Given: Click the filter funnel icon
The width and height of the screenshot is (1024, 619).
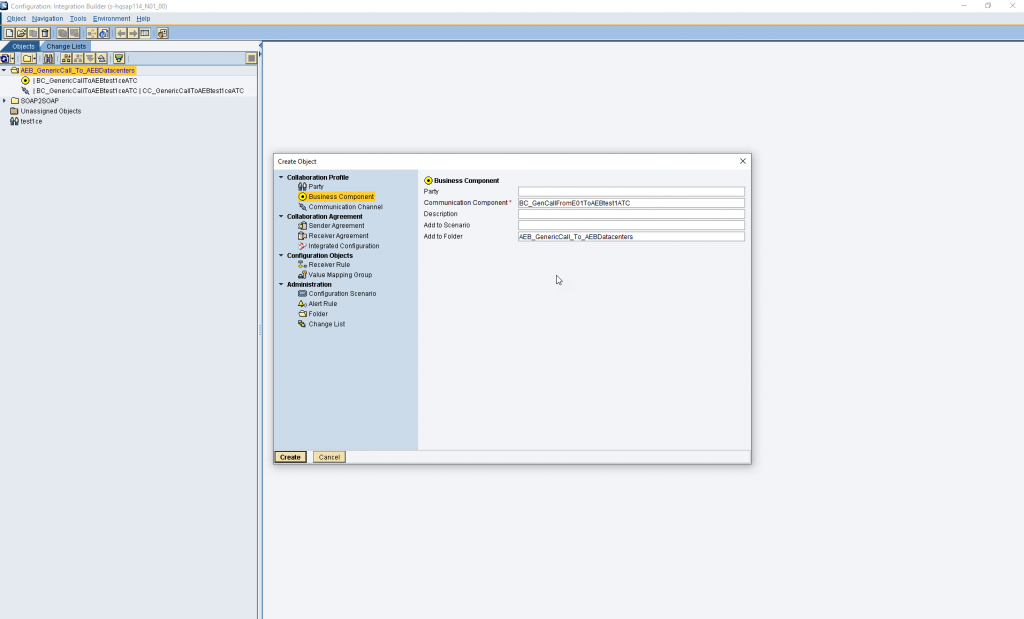Looking at the screenshot, I should (x=119, y=59).
